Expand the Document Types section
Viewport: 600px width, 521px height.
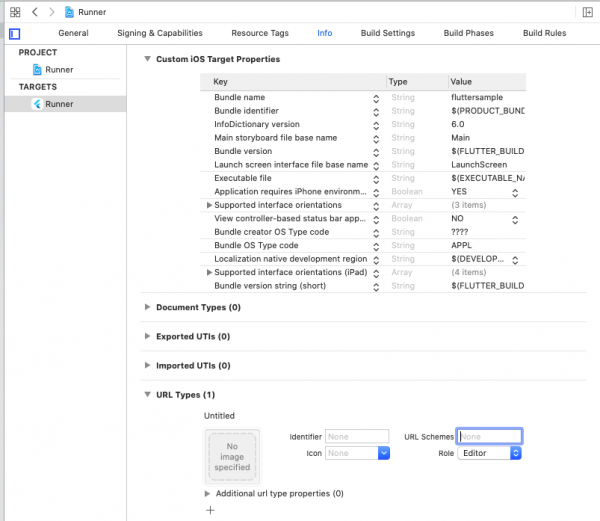[x=148, y=307]
